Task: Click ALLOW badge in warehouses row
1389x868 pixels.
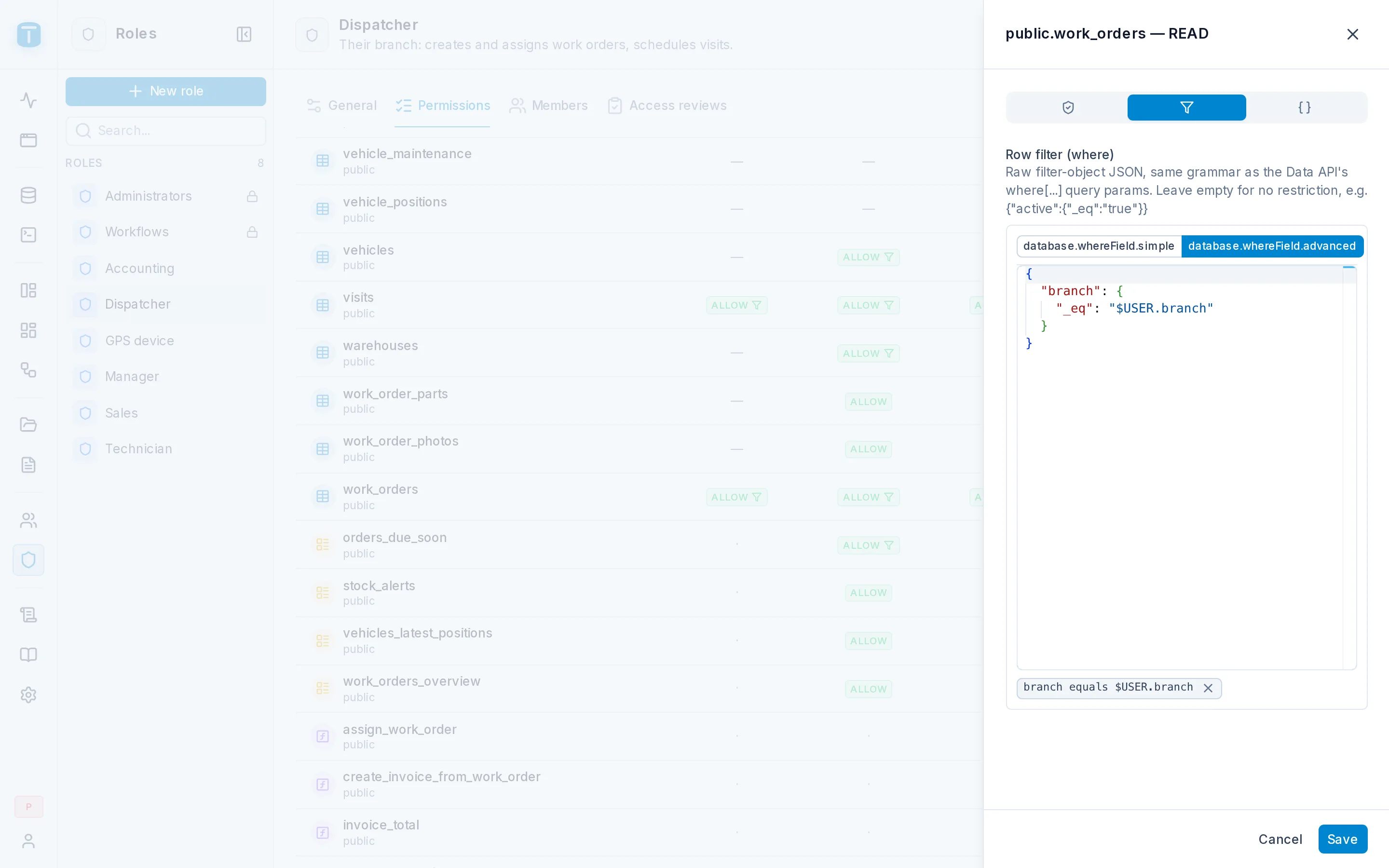Action: tap(868, 353)
